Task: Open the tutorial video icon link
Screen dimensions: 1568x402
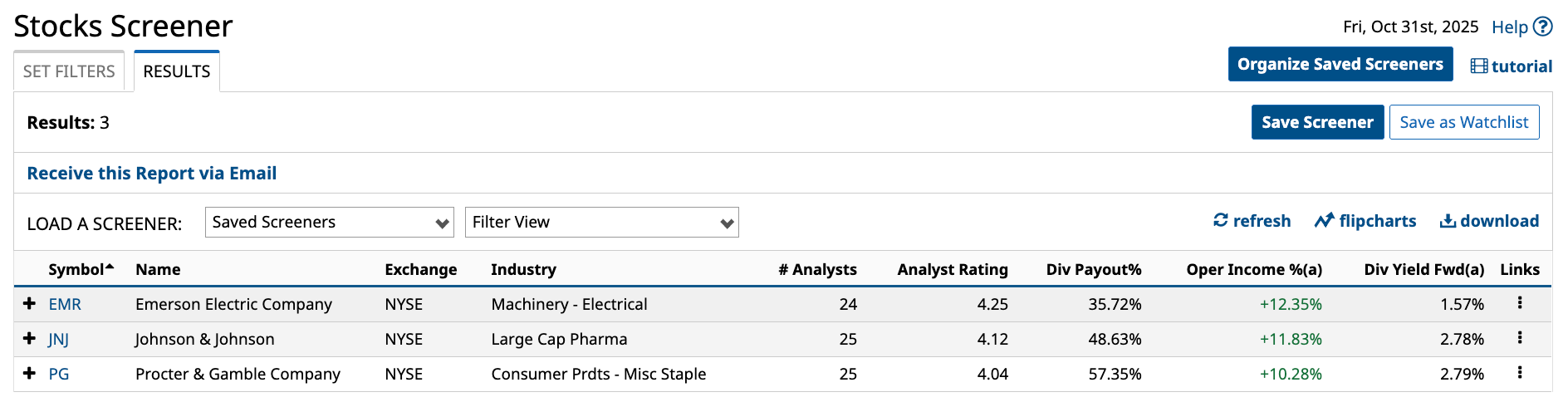Action: [1478, 66]
